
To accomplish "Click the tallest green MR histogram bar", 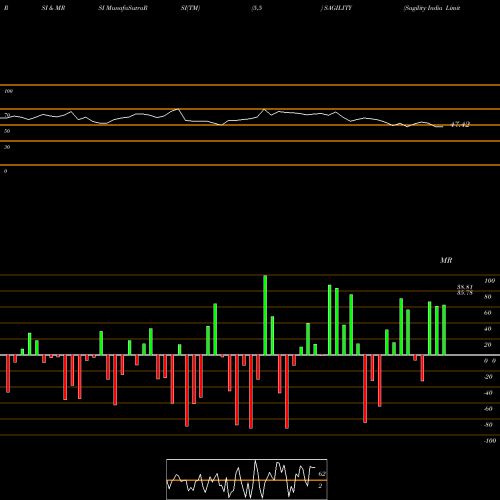I will (265, 315).
